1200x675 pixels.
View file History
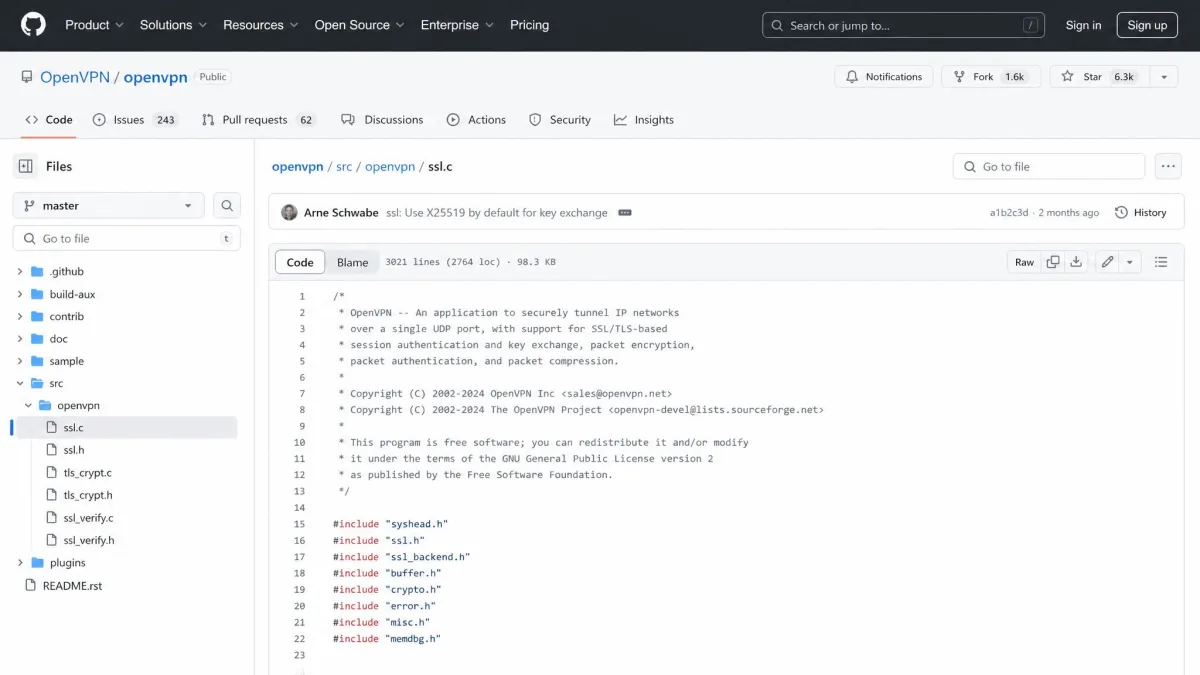[x=1140, y=213]
